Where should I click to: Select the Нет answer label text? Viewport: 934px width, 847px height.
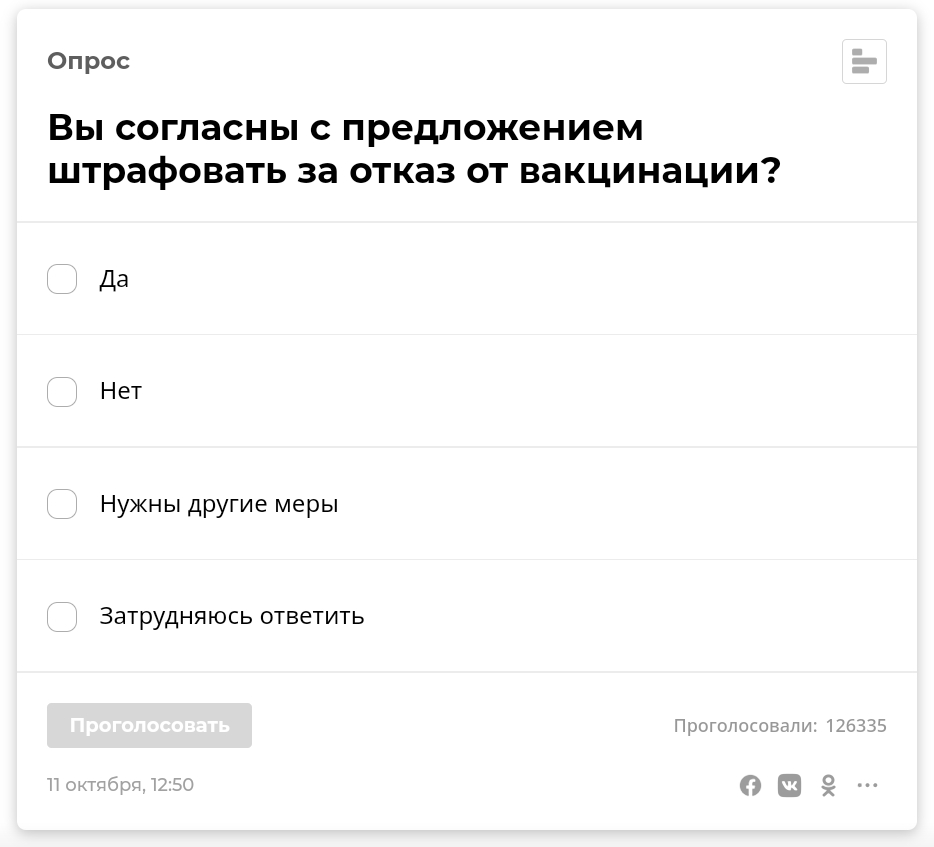click(x=121, y=391)
